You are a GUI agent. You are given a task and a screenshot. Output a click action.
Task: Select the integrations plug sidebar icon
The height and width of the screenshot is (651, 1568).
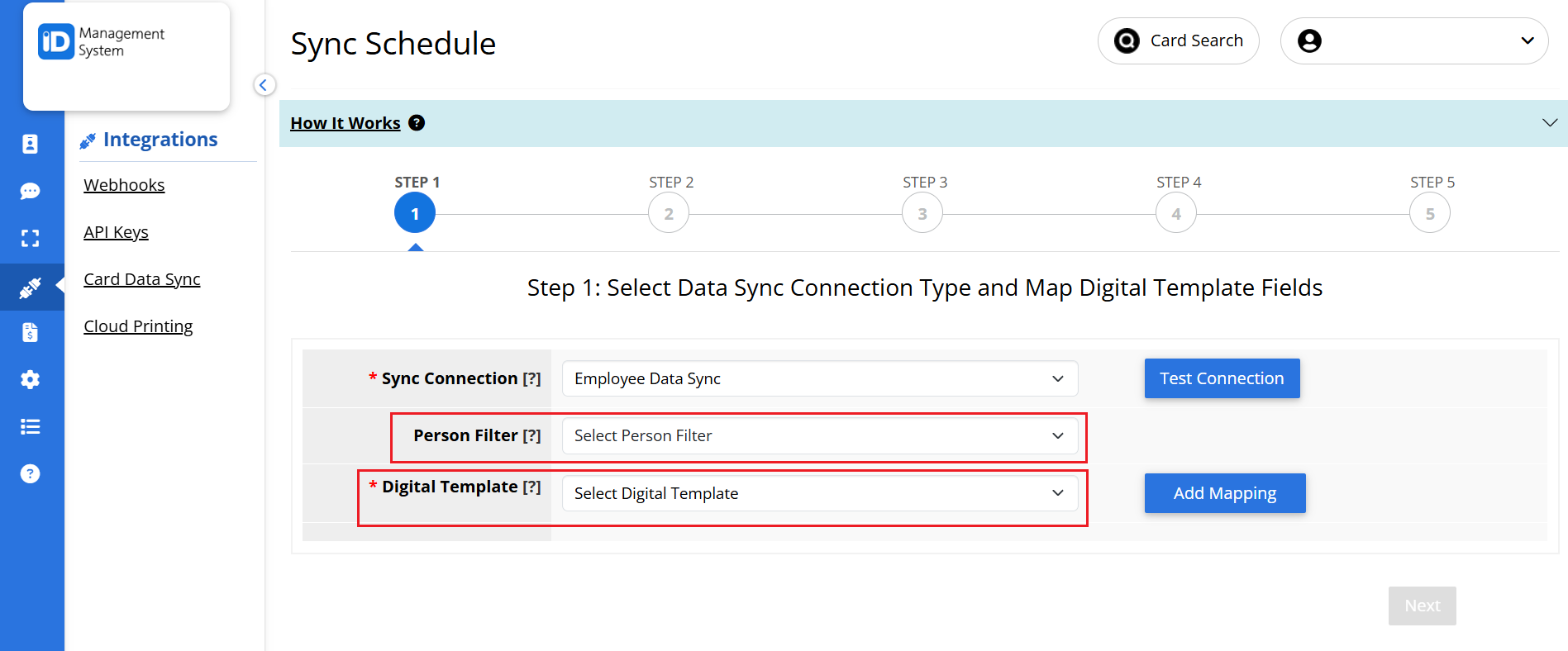(30, 287)
